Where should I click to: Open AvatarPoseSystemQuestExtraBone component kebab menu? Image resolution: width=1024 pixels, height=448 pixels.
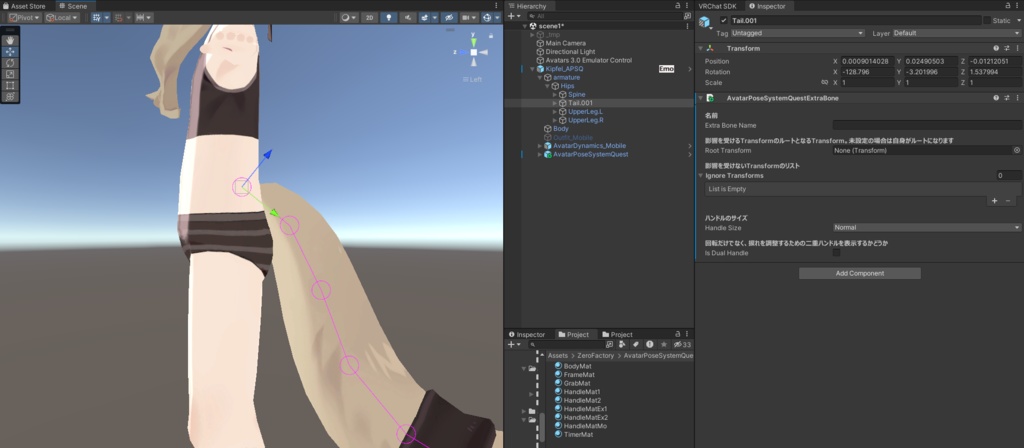click(x=1017, y=98)
